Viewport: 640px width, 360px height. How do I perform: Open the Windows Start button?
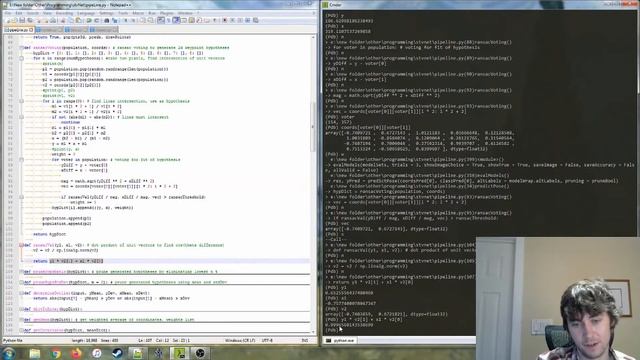pos(9,353)
